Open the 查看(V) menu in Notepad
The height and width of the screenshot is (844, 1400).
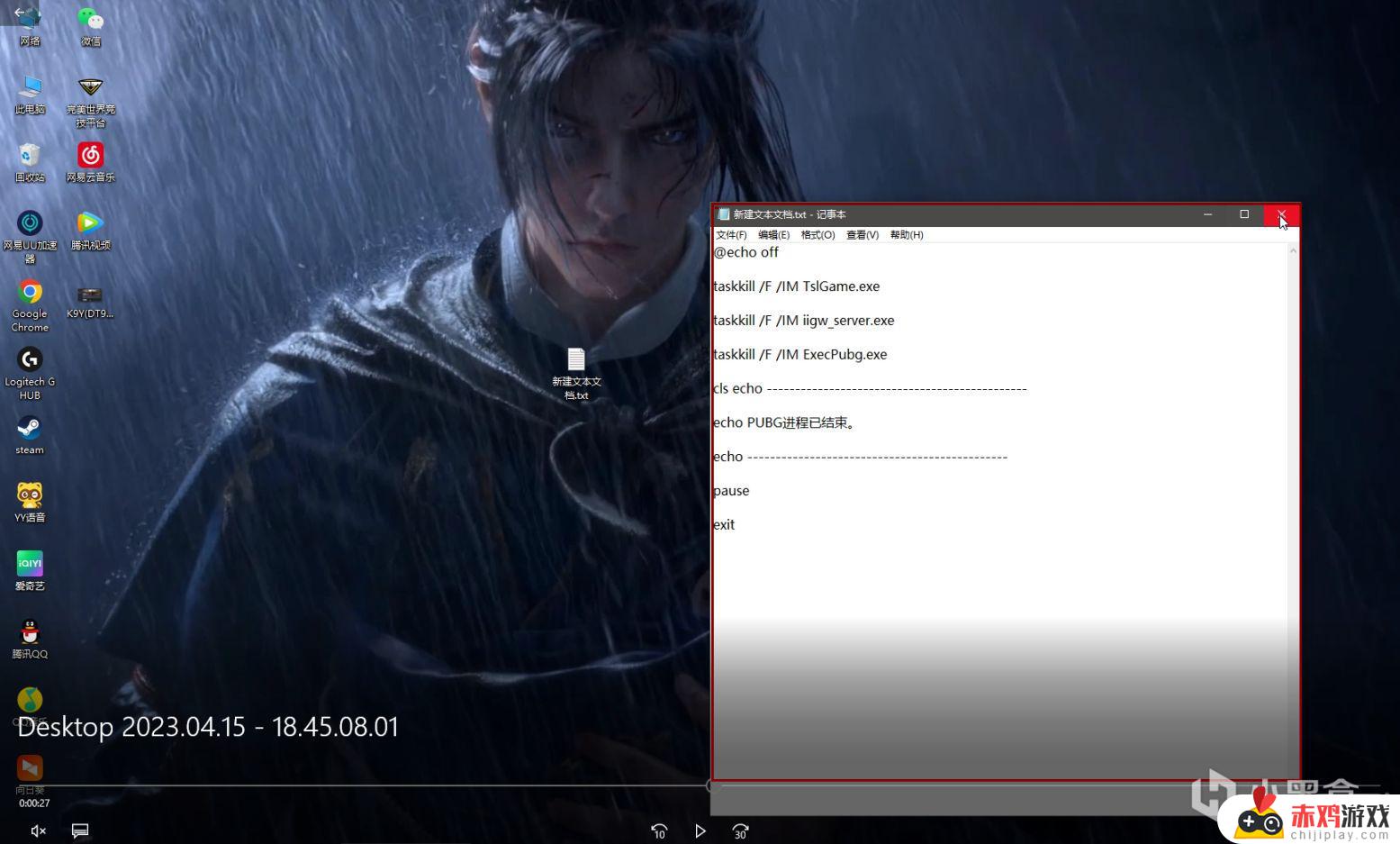point(863,234)
